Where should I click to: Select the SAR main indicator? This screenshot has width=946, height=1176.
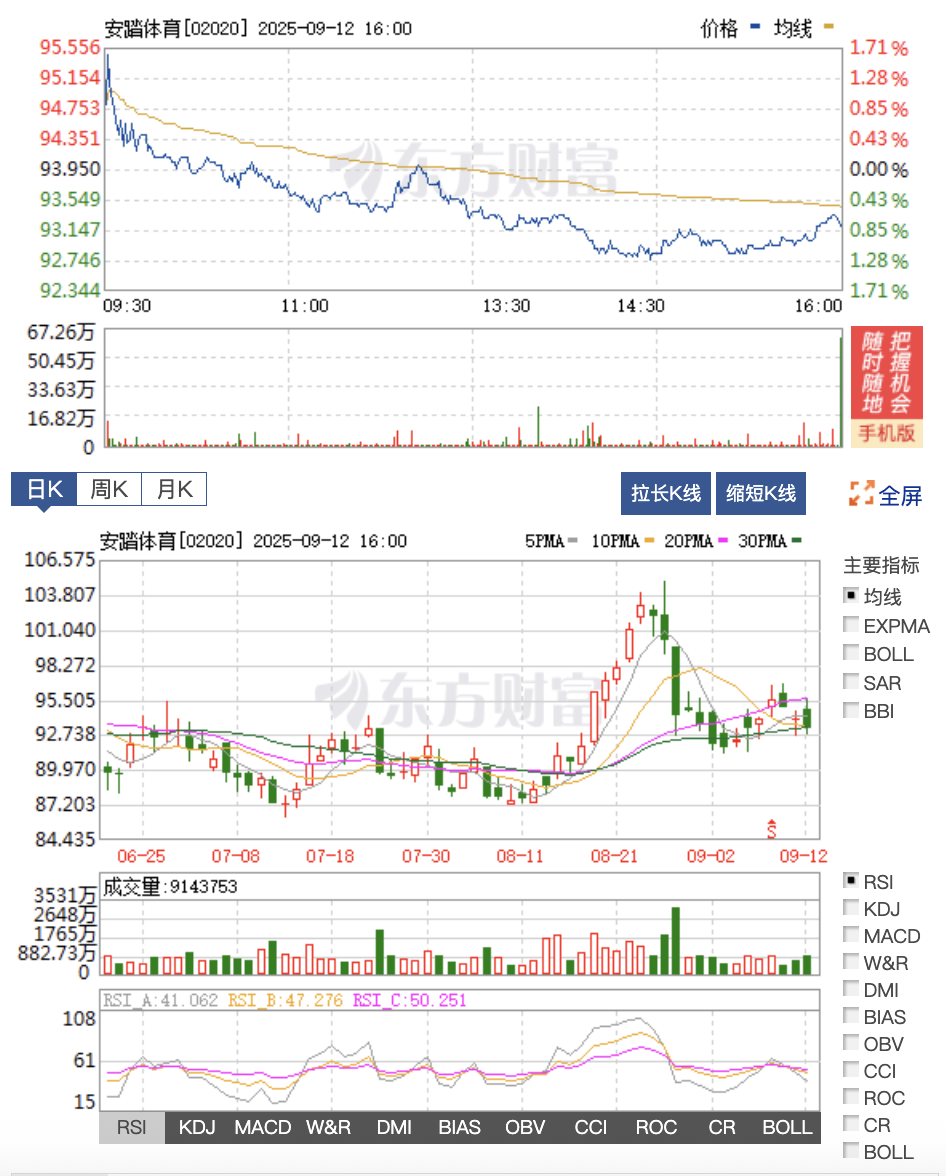[x=851, y=681]
